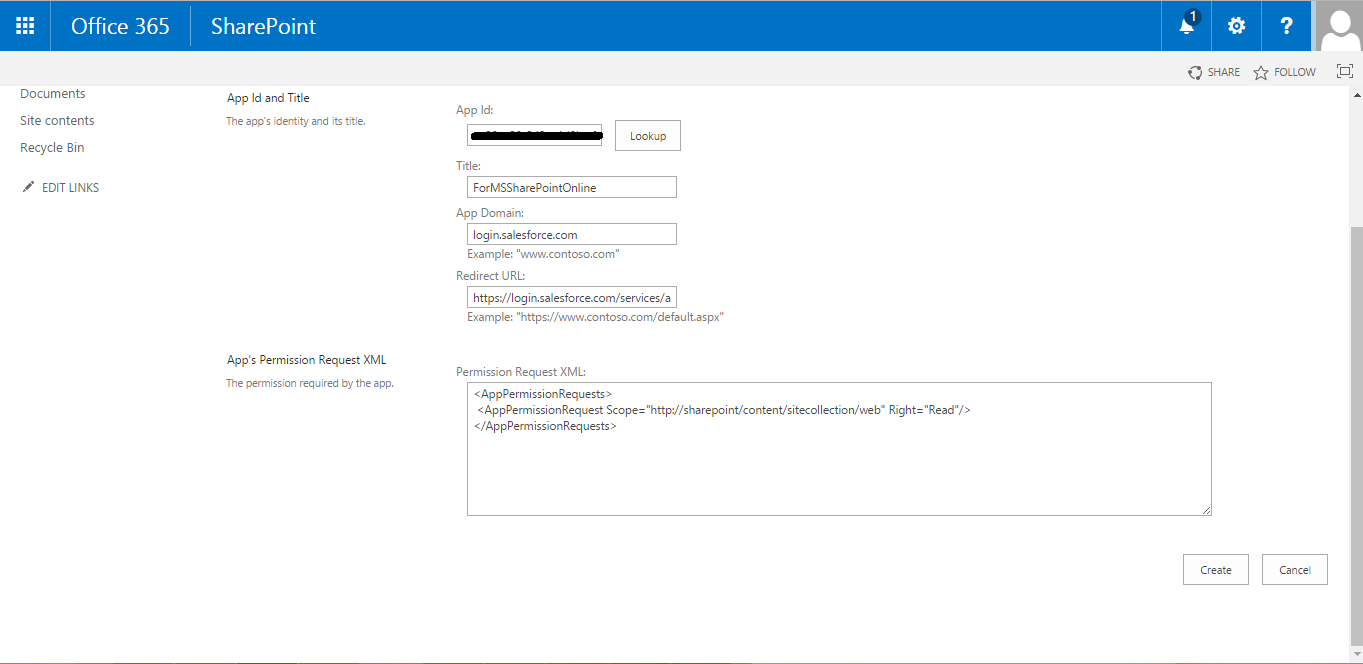The height and width of the screenshot is (664, 1363).
Task: Open the Recycle Bin link
Action: click(x=52, y=148)
